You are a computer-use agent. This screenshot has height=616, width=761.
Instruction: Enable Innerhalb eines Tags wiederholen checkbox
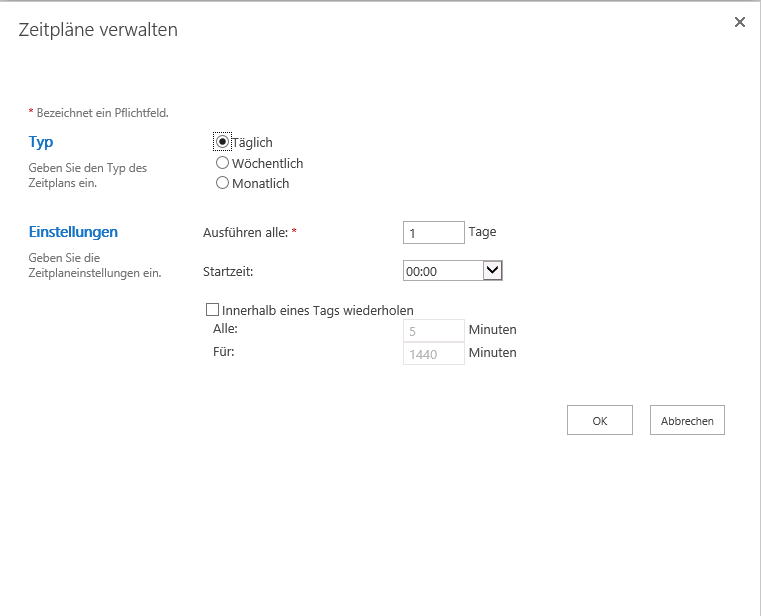coord(212,310)
